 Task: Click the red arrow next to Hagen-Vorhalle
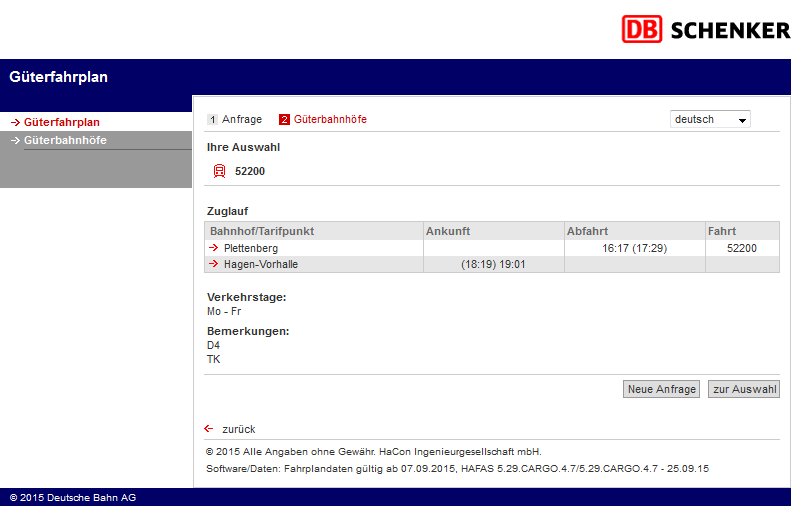click(213, 264)
